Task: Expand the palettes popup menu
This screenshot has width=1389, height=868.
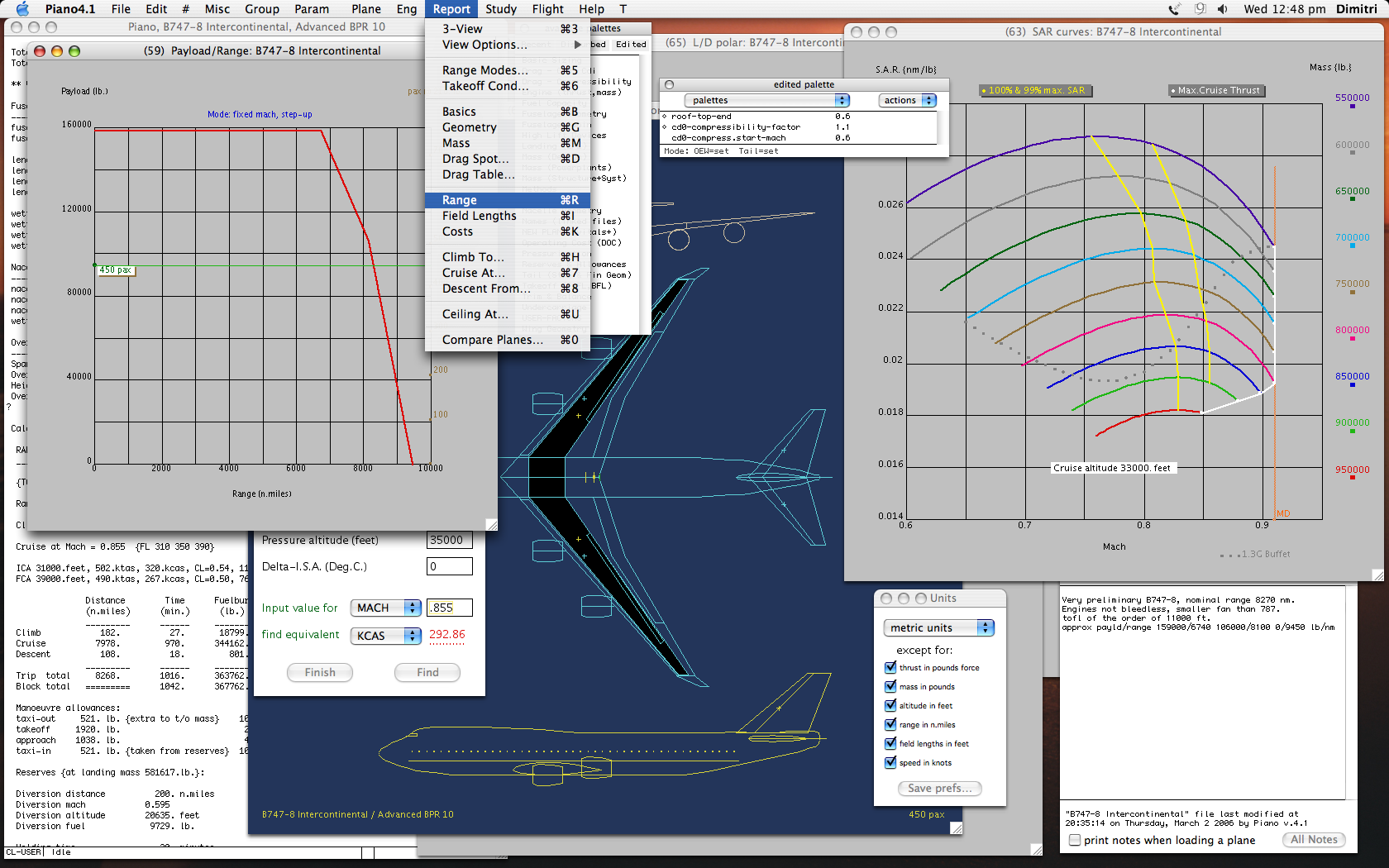Action: coord(766,100)
